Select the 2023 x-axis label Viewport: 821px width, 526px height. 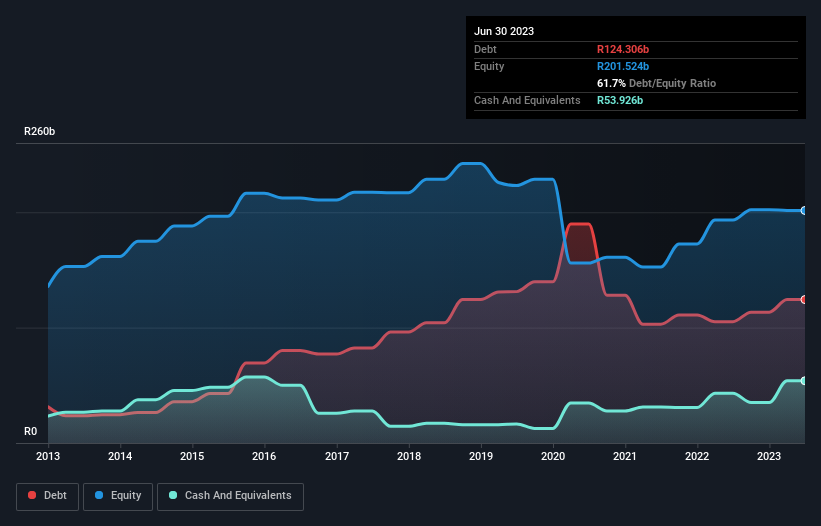click(x=769, y=456)
